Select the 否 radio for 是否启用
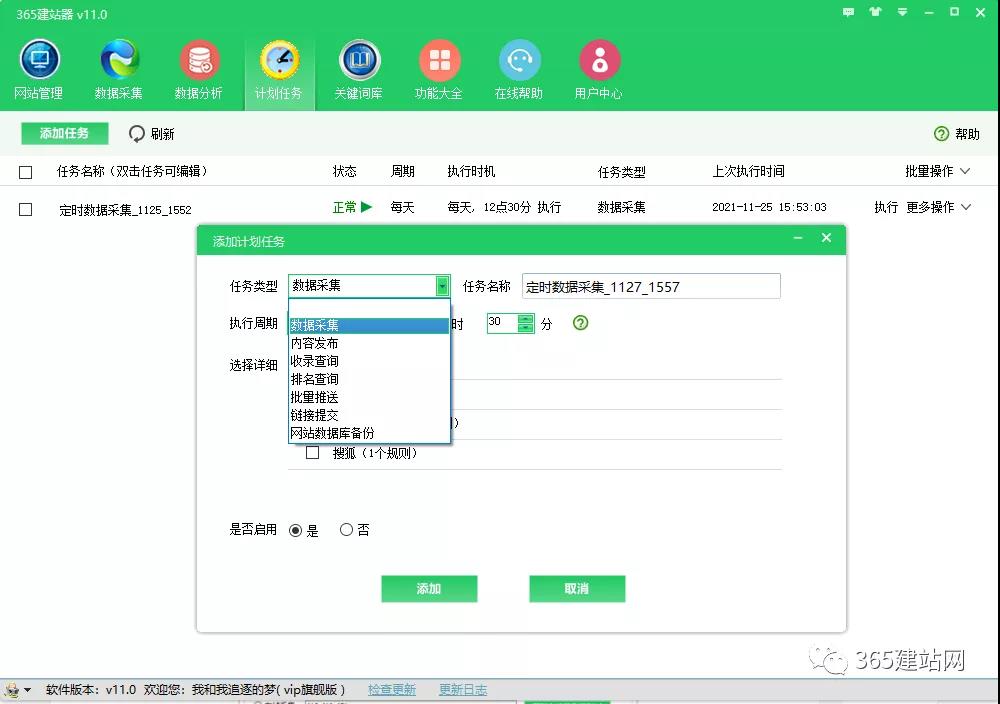The height and width of the screenshot is (704, 1000). point(346,529)
